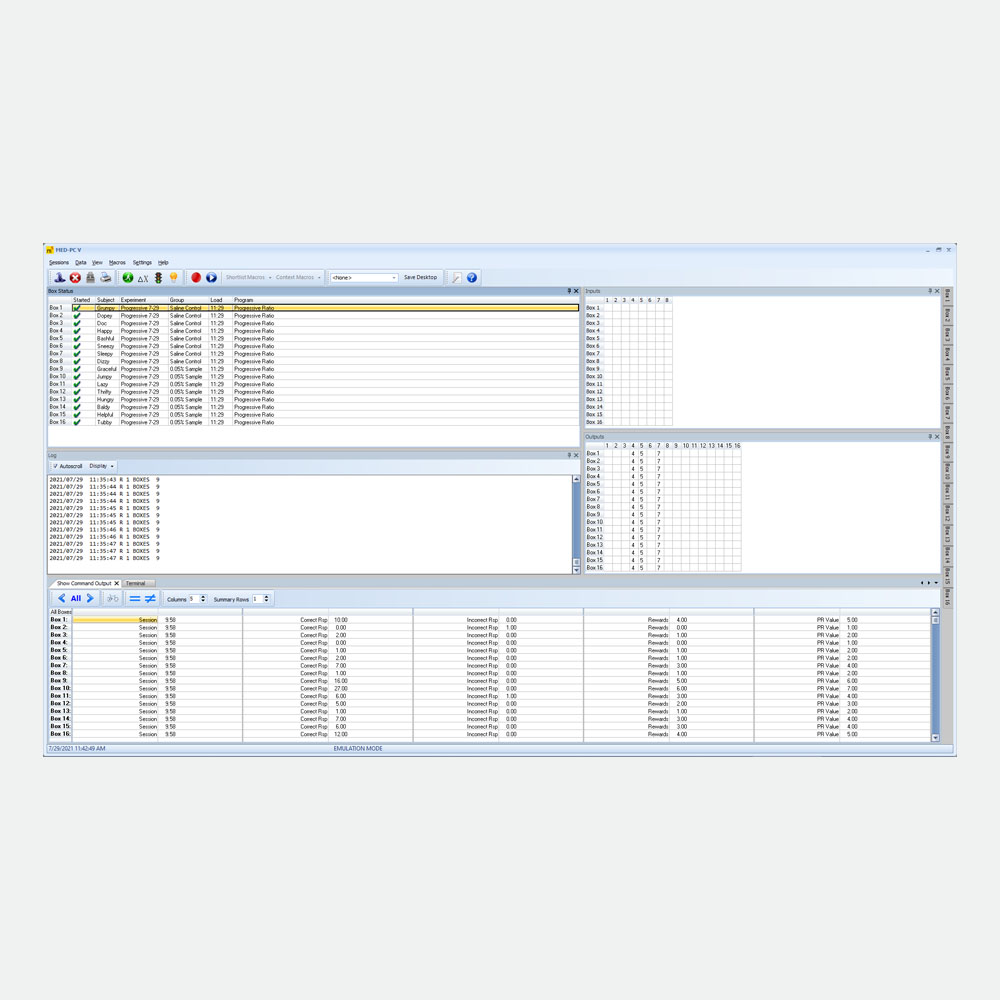This screenshot has width=1000, height=1000.
Task: Click the red X close-session toolbar icon
Action: tap(75, 277)
